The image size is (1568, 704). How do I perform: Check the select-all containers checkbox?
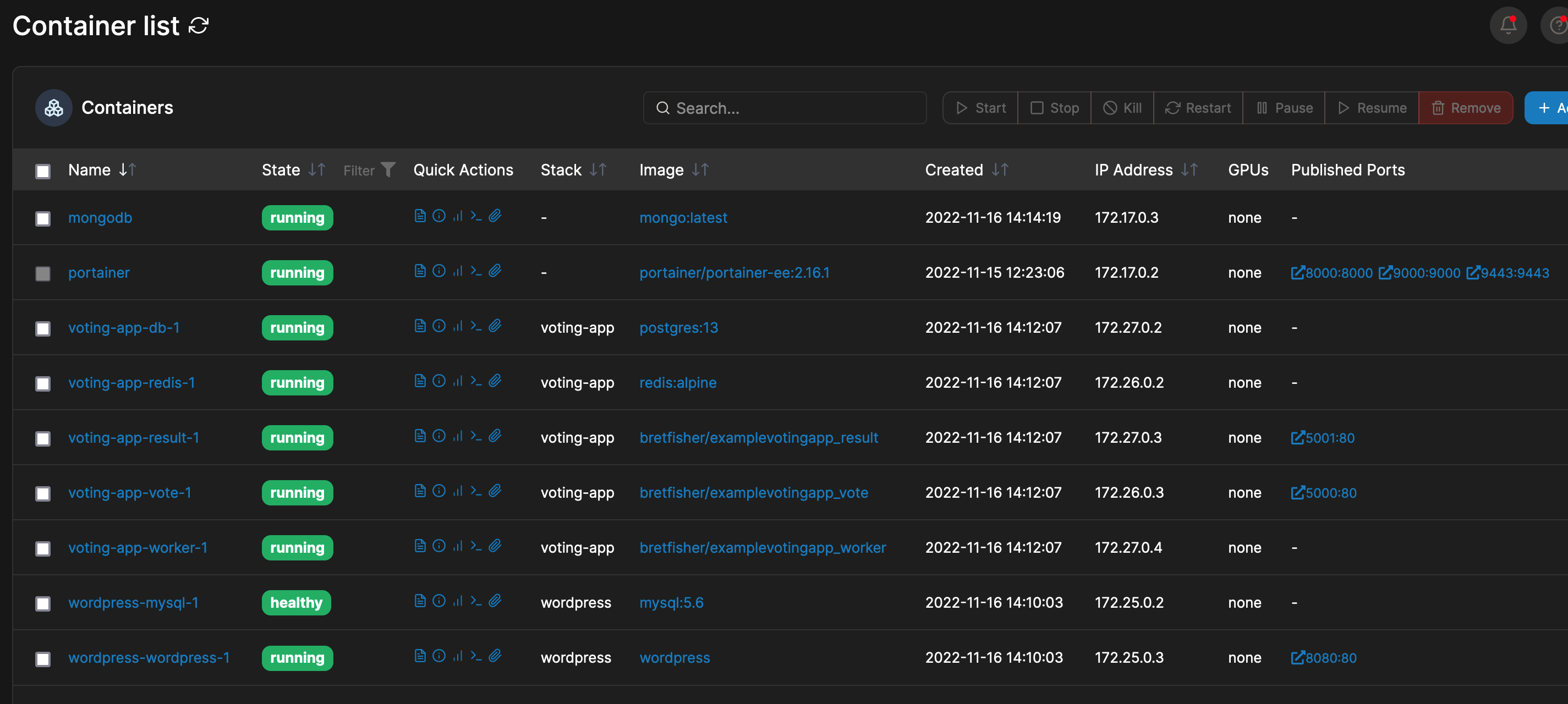pos(42,171)
